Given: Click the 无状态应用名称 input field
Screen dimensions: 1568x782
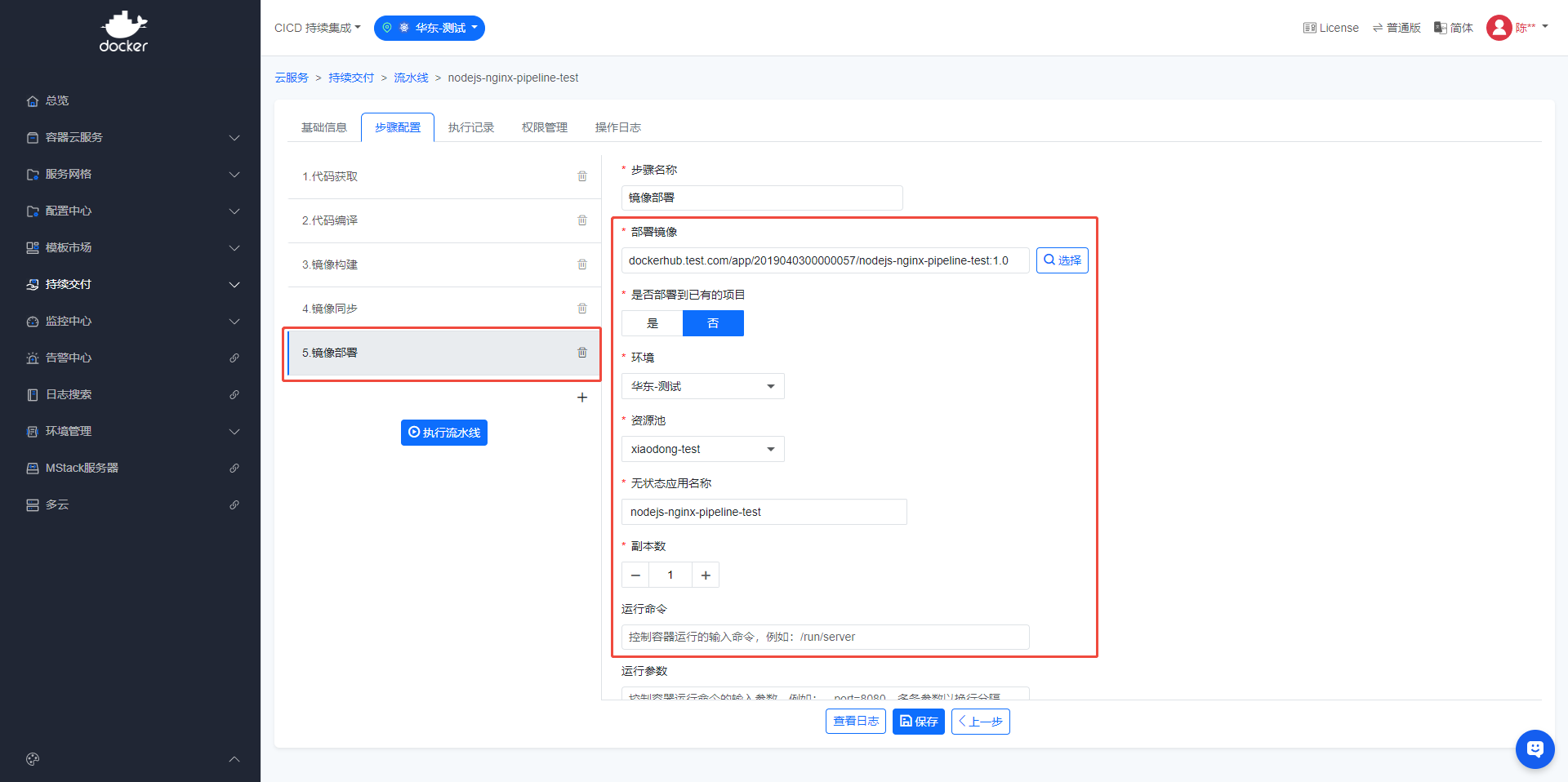Looking at the screenshot, I should pyautogui.click(x=764, y=512).
